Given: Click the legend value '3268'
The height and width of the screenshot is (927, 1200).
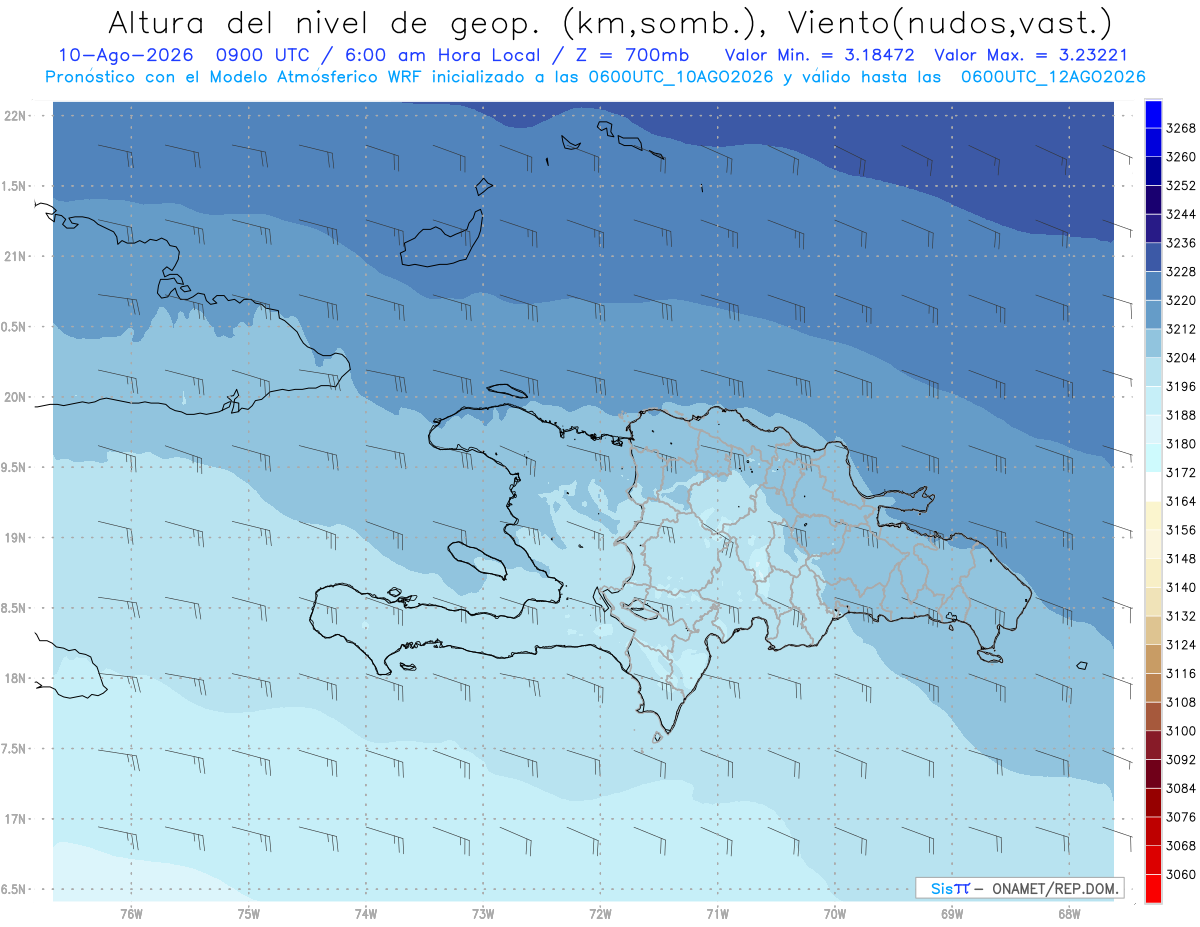Looking at the screenshot, I should (1181, 128).
